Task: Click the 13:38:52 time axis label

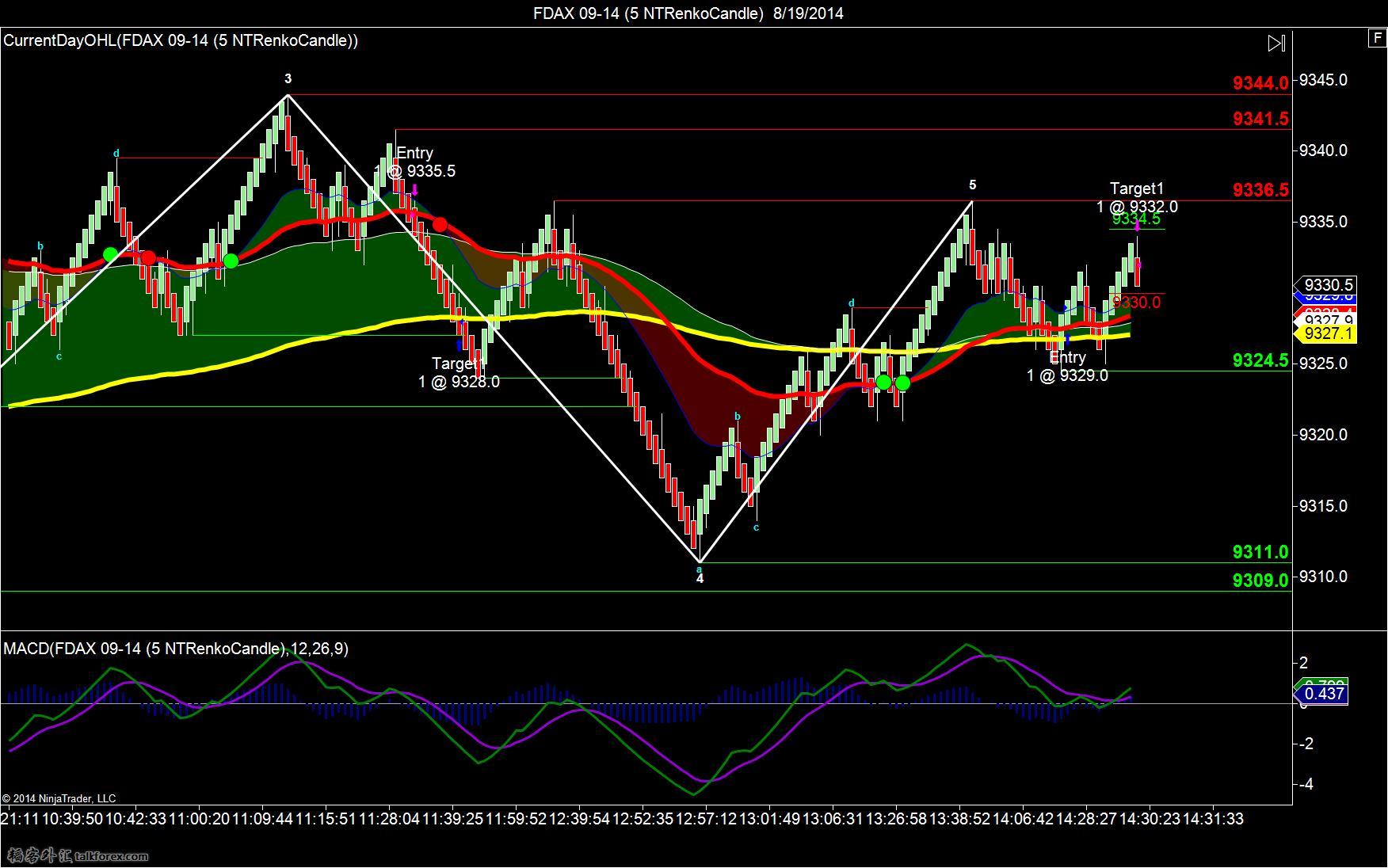Action: (959, 819)
